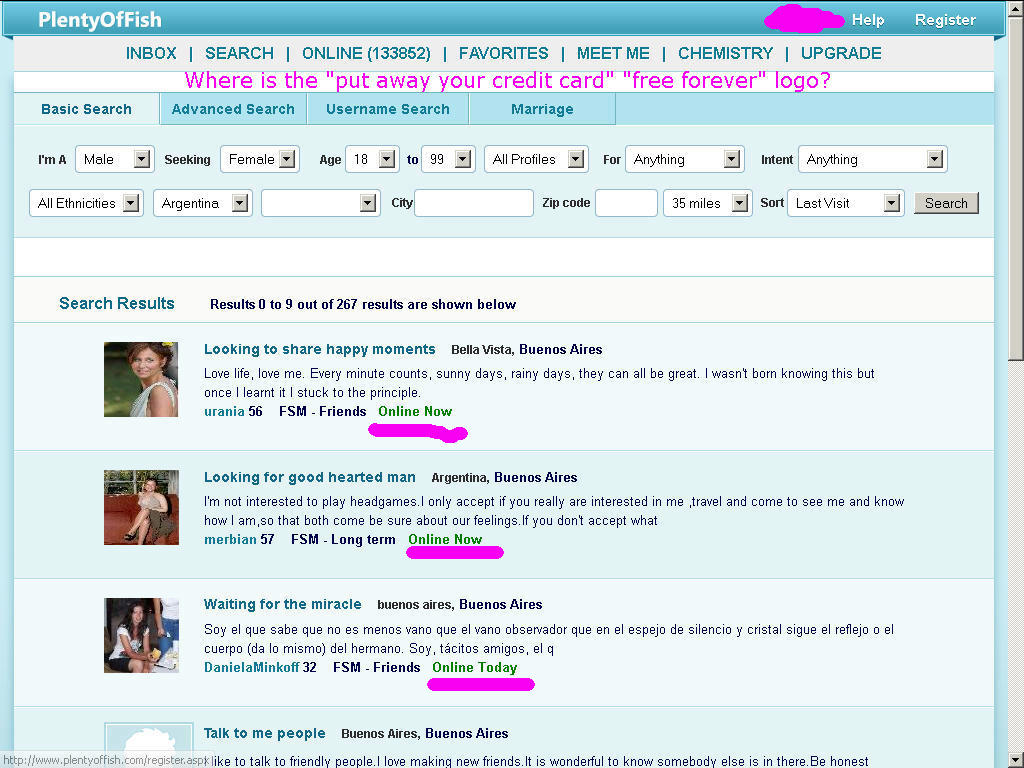Screen dimensions: 1024x768
Task: Click the City input field
Action: point(473,203)
